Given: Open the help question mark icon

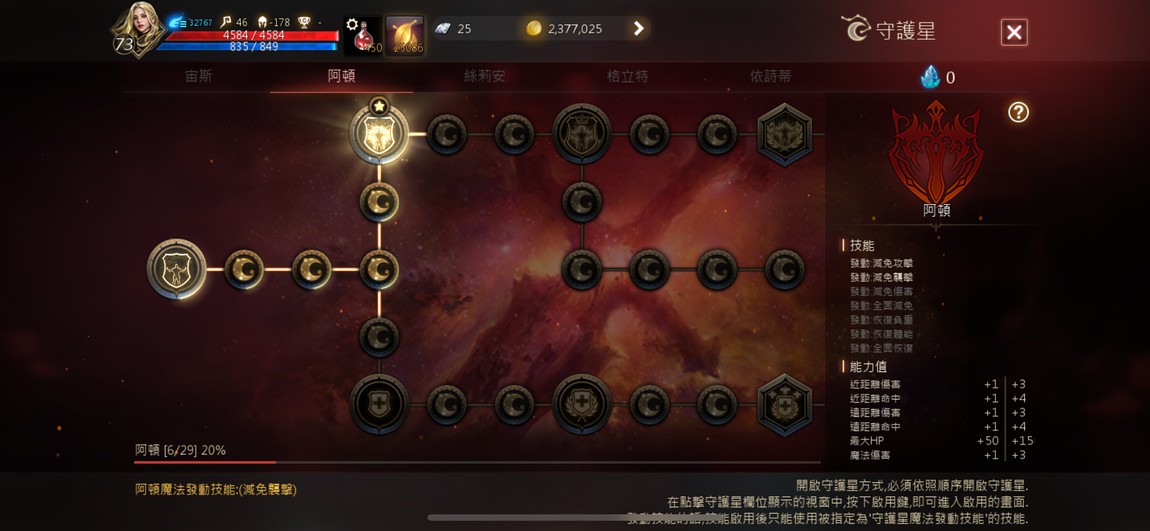Looking at the screenshot, I should pos(1018,112).
